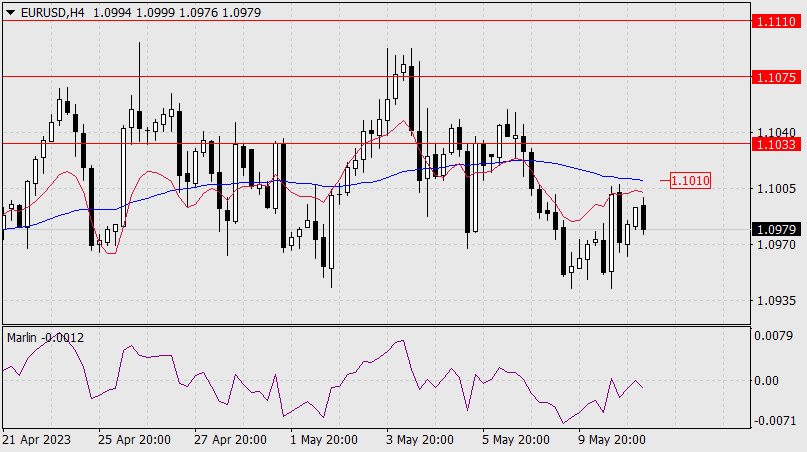The width and height of the screenshot is (807, 452).
Task: Click the current price tag 1.0979
Action: click(776, 230)
